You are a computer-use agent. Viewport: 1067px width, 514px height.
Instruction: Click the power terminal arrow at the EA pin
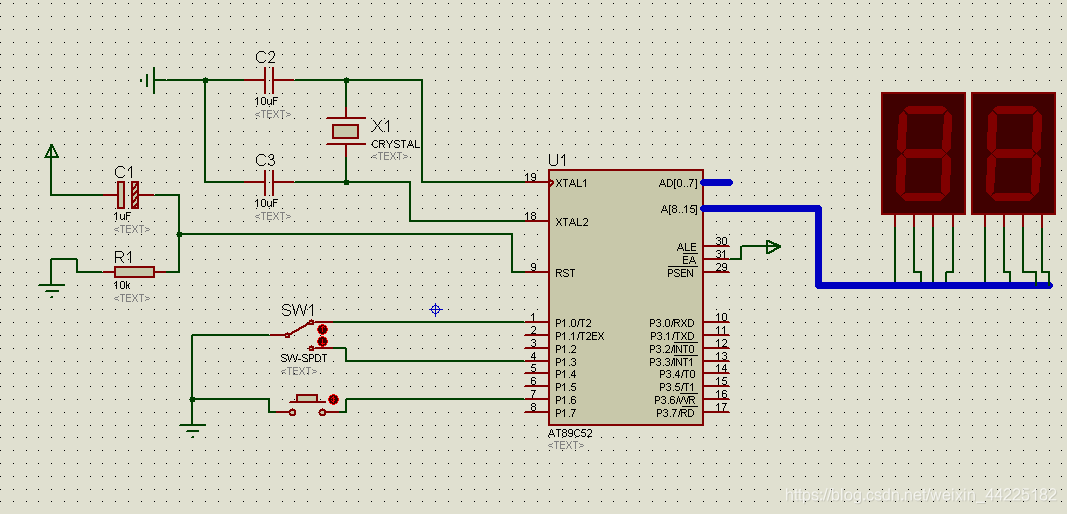click(x=772, y=247)
